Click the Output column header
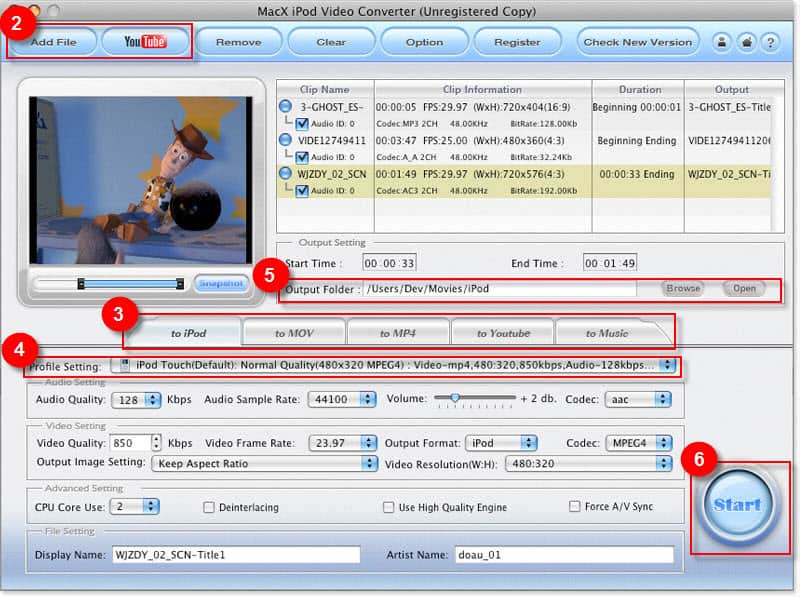This screenshot has width=800, height=597. pos(731,89)
